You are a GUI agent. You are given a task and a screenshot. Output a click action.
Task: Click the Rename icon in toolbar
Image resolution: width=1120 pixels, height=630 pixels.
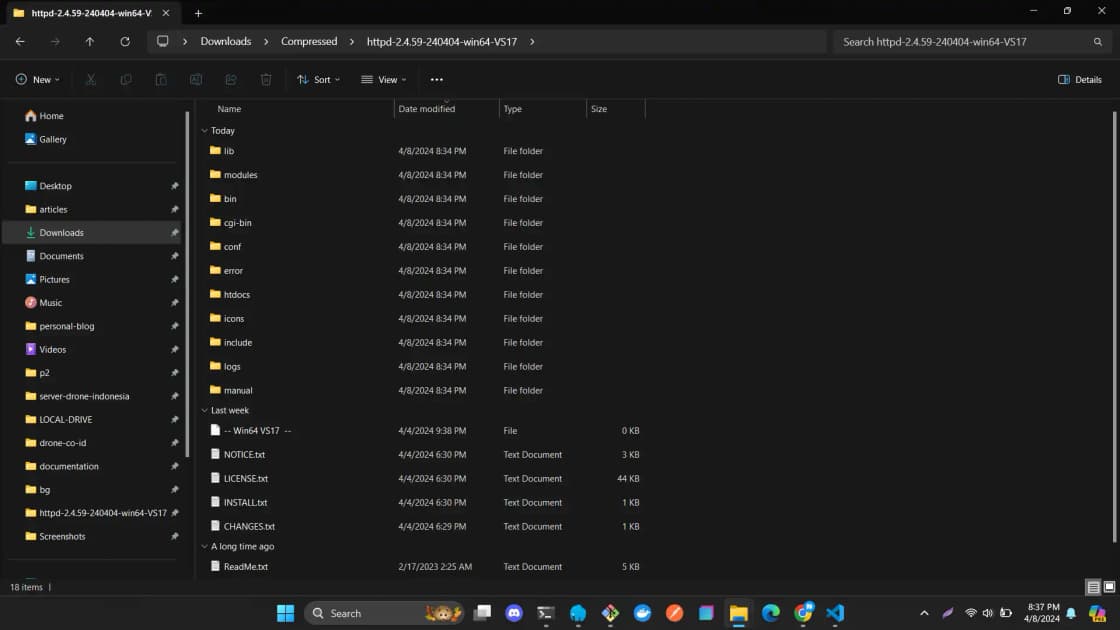[x=196, y=79]
